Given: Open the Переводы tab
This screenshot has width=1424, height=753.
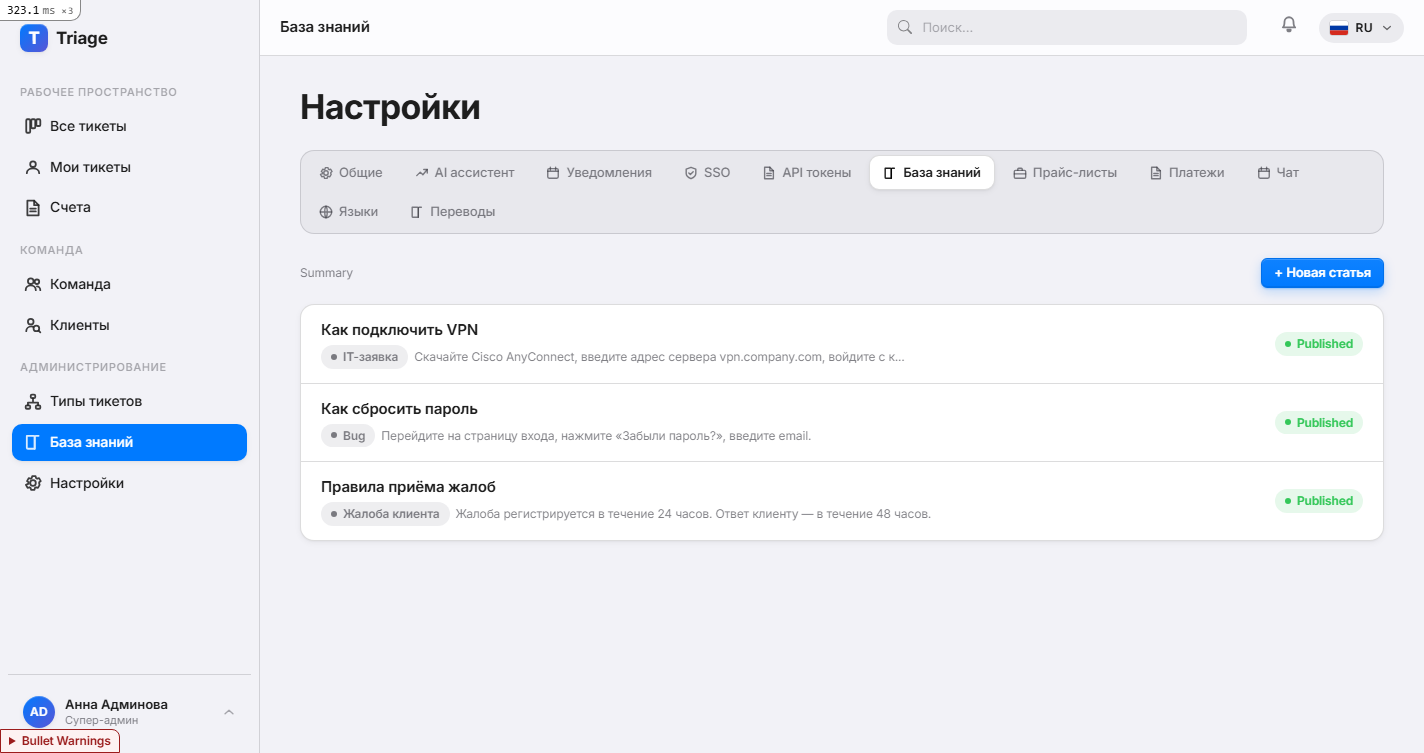Looking at the screenshot, I should pyautogui.click(x=453, y=212).
